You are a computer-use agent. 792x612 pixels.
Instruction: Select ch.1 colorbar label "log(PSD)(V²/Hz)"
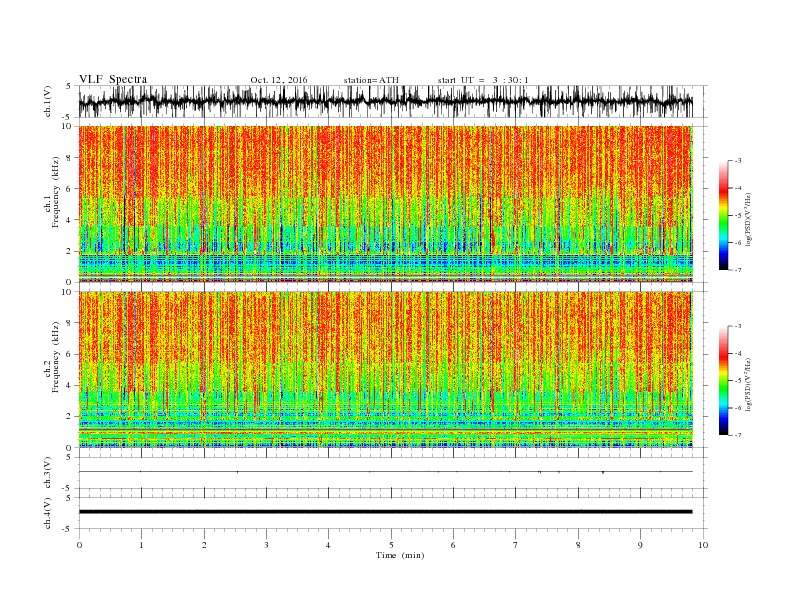pos(748,219)
